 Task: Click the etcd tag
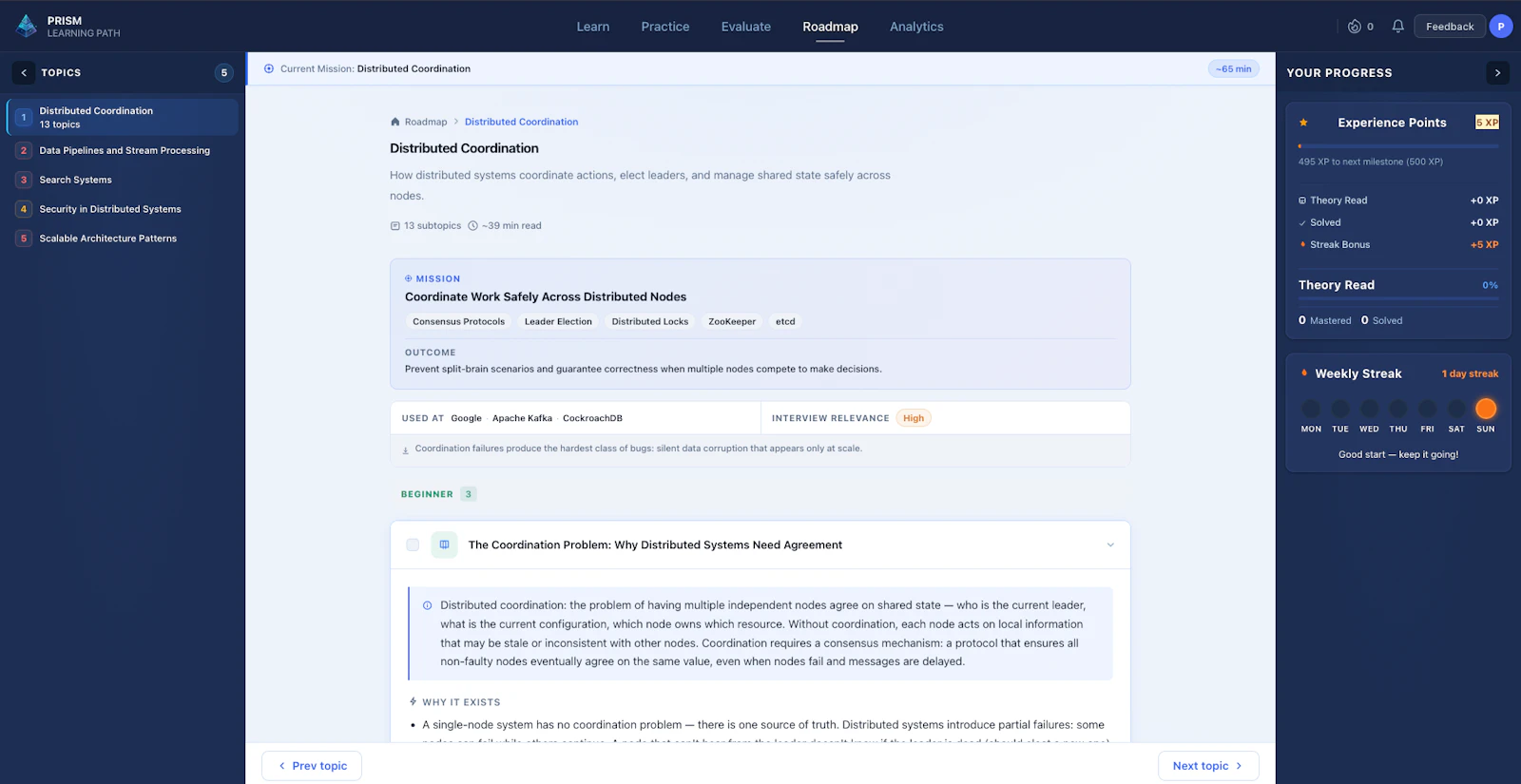tap(785, 321)
